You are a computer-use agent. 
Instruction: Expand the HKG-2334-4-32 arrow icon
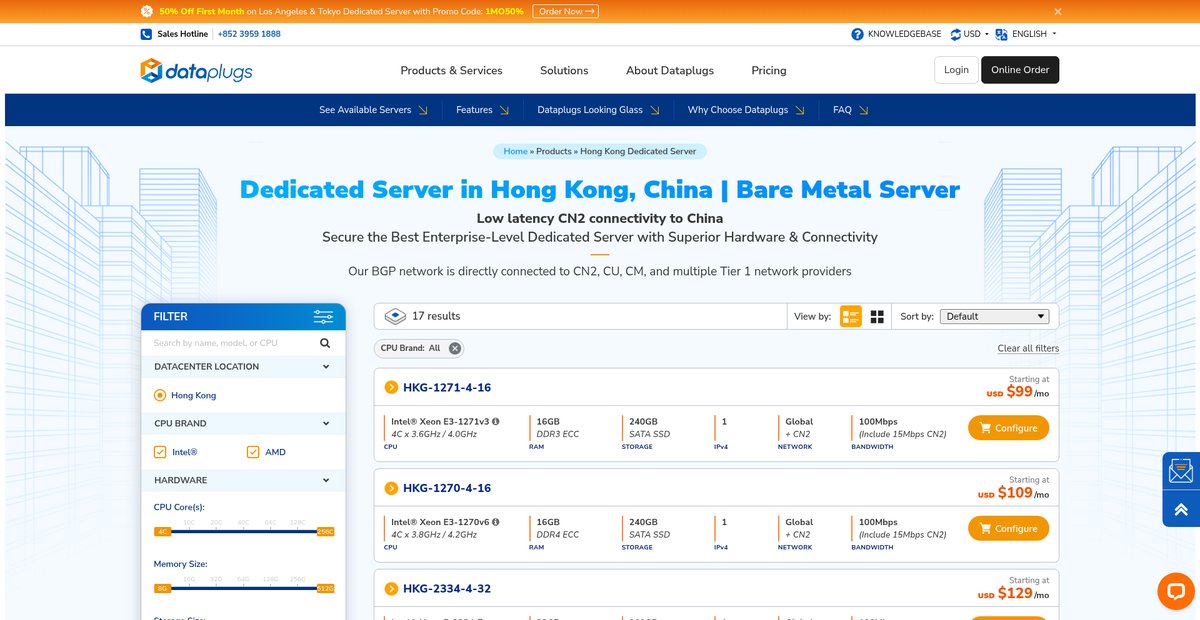(x=391, y=589)
